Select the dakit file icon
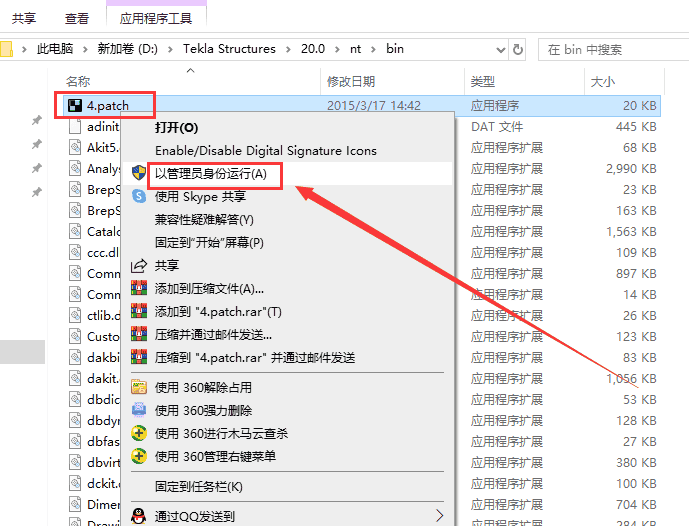Image resolution: width=689 pixels, height=526 pixels. (x=75, y=378)
